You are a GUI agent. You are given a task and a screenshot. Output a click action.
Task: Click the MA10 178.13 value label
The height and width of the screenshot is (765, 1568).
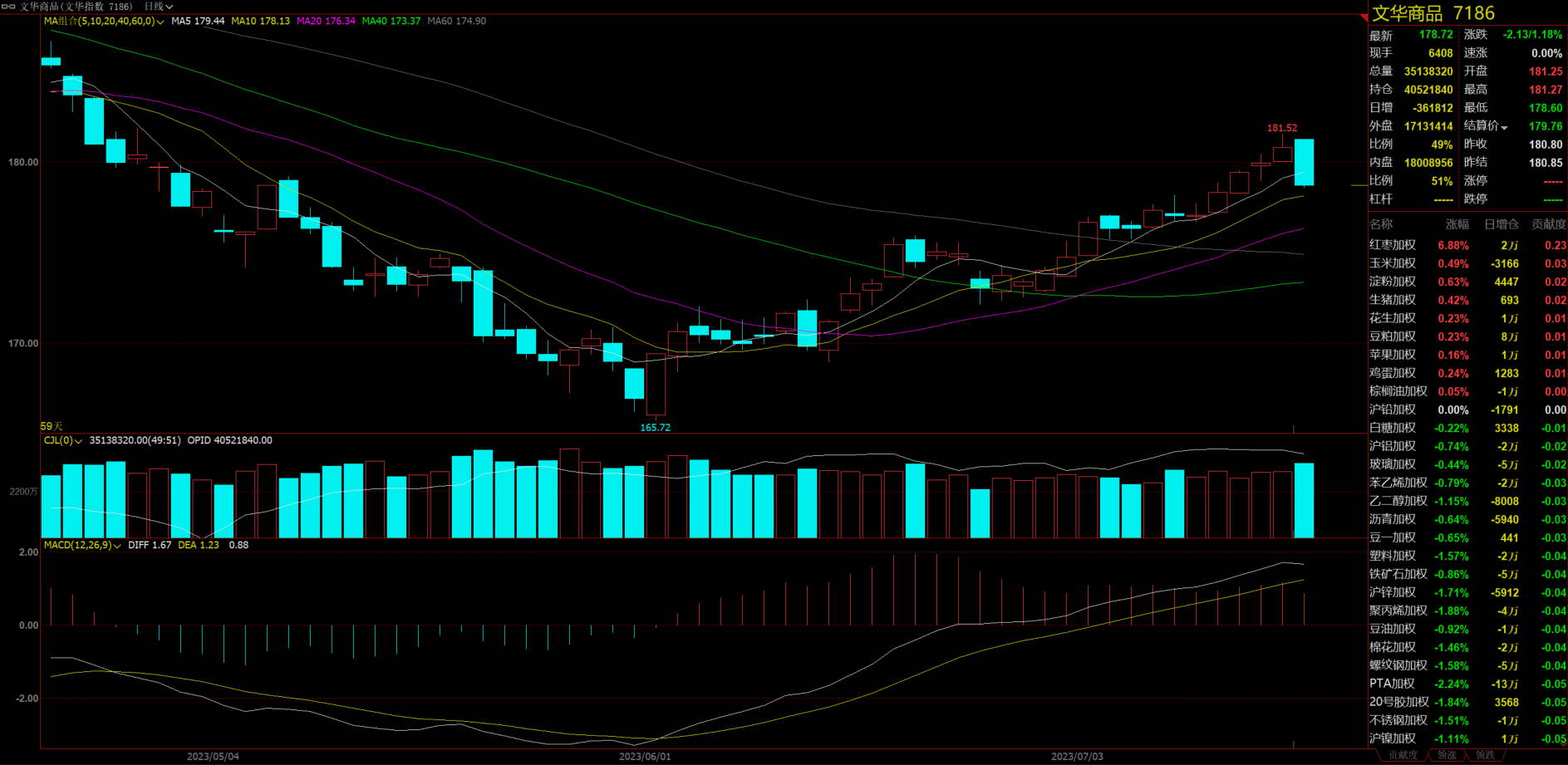(260, 22)
